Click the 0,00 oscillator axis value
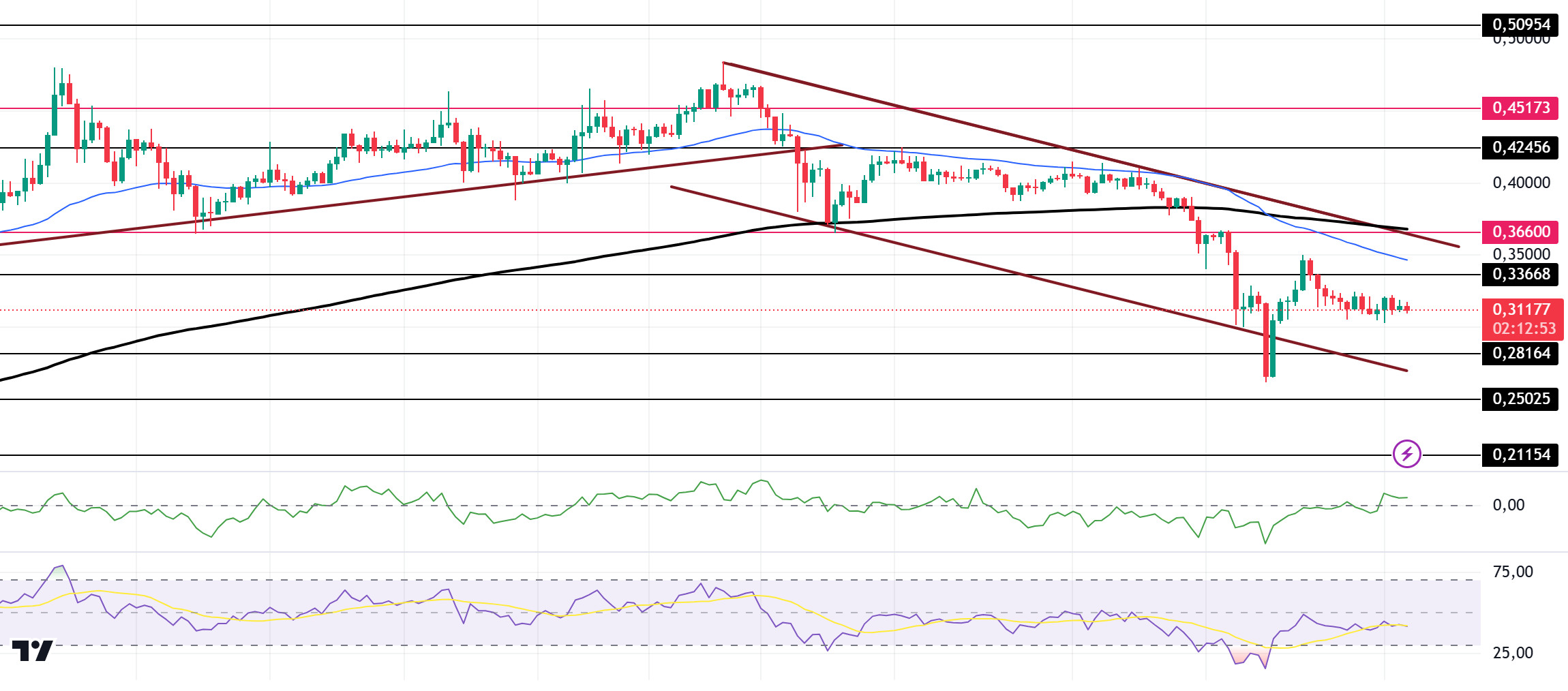 click(1509, 505)
